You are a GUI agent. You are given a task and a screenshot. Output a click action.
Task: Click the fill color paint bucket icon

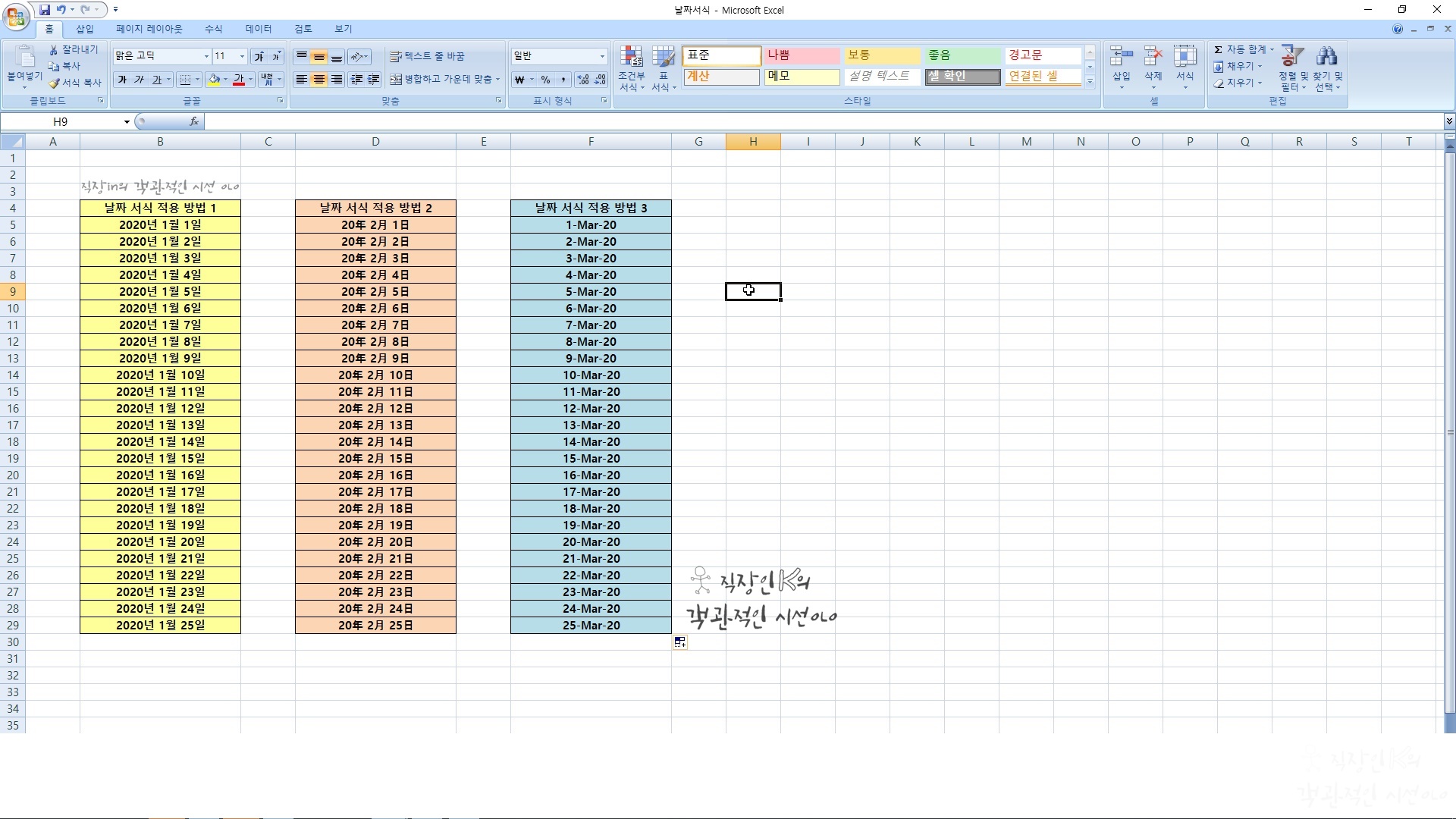tap(215, 80)
